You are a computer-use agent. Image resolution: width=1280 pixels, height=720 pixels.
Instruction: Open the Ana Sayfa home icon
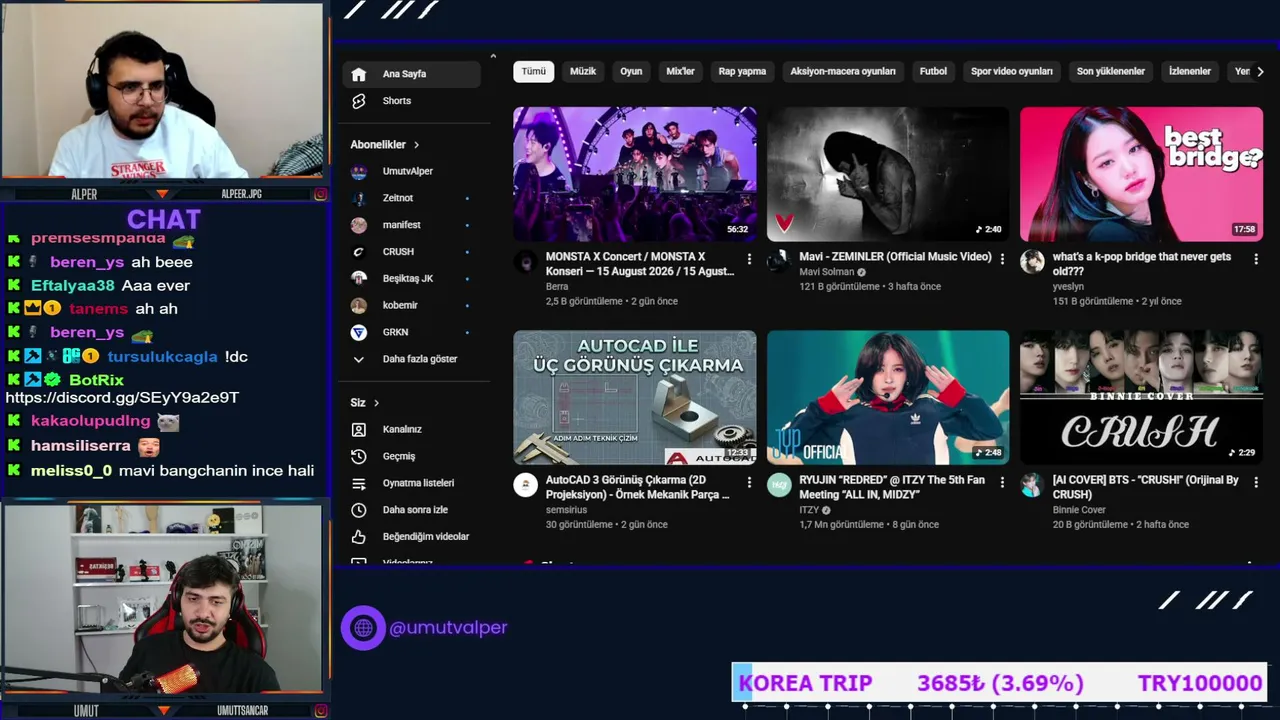(359, 74)
